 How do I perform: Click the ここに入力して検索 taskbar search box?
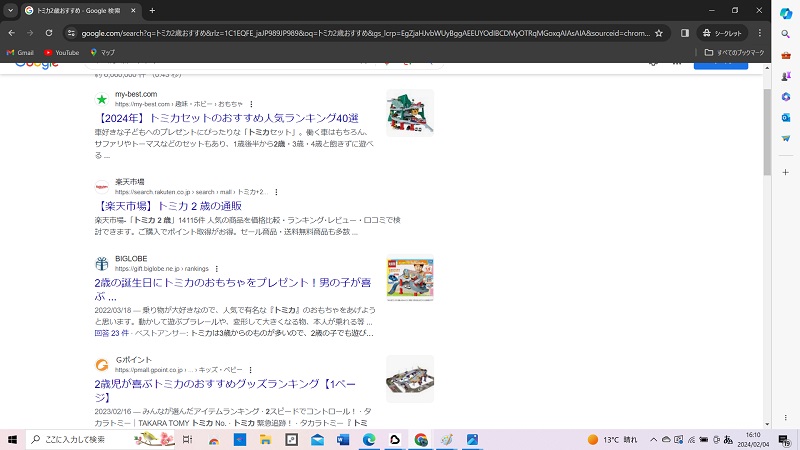click(x=100, y=439)
